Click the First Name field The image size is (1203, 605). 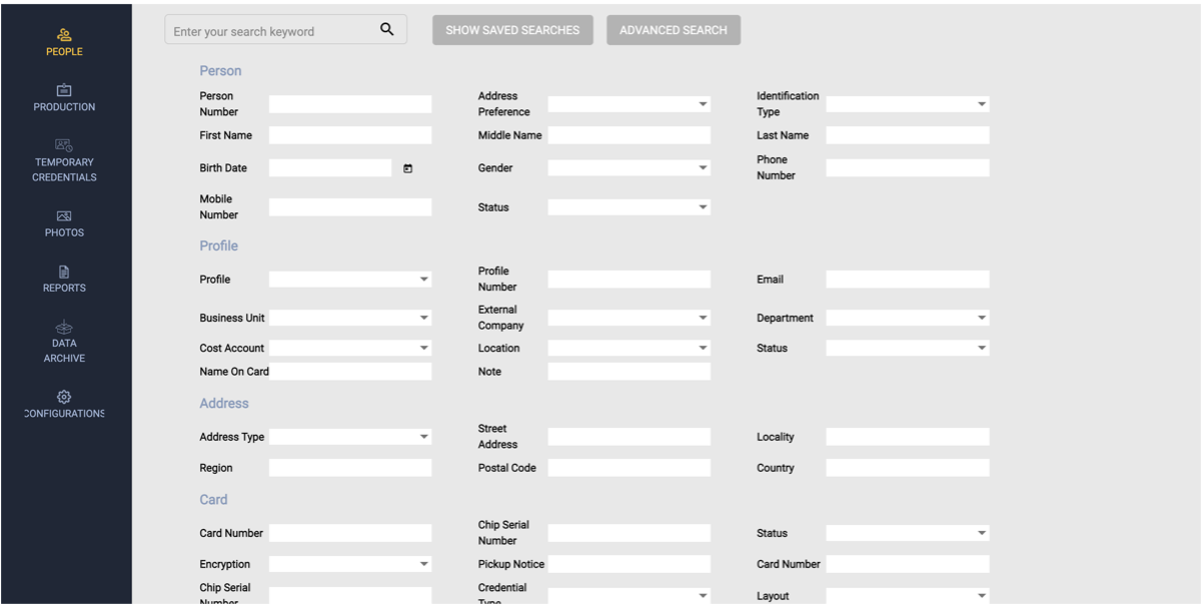click(349, 134)
